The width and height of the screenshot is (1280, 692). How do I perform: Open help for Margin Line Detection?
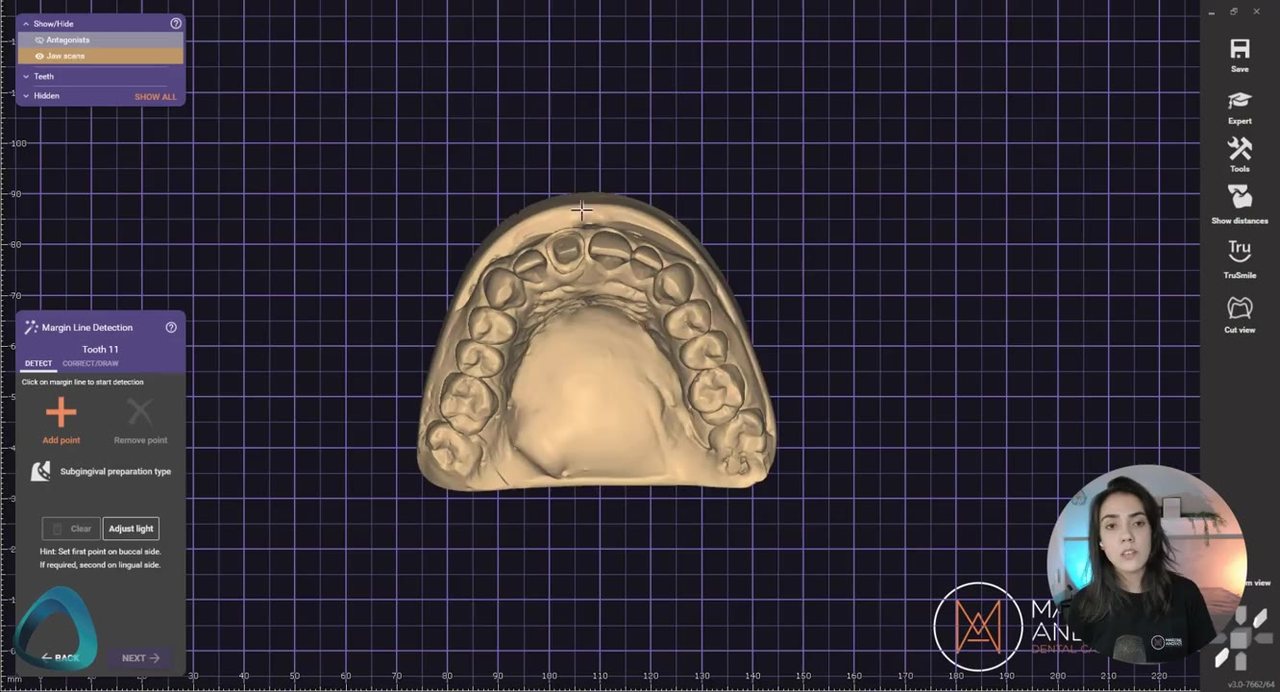point(171,327)
